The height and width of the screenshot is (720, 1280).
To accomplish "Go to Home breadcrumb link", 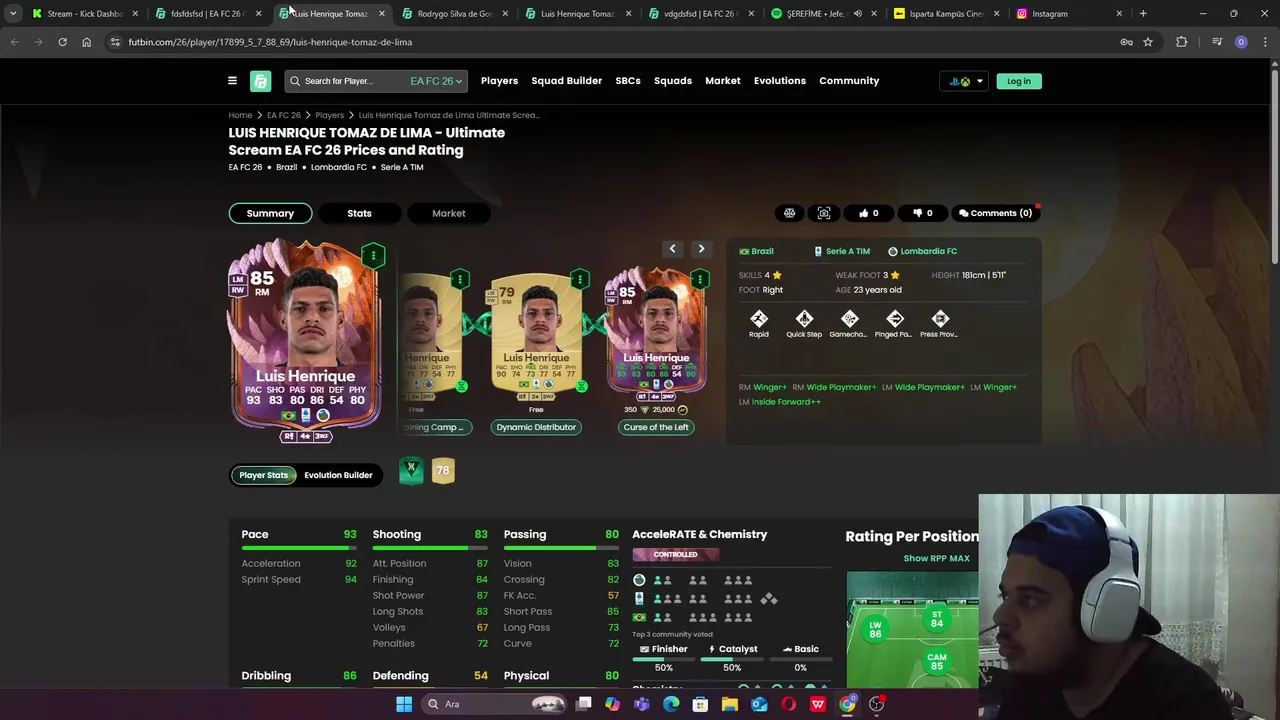I will point(240,115).
